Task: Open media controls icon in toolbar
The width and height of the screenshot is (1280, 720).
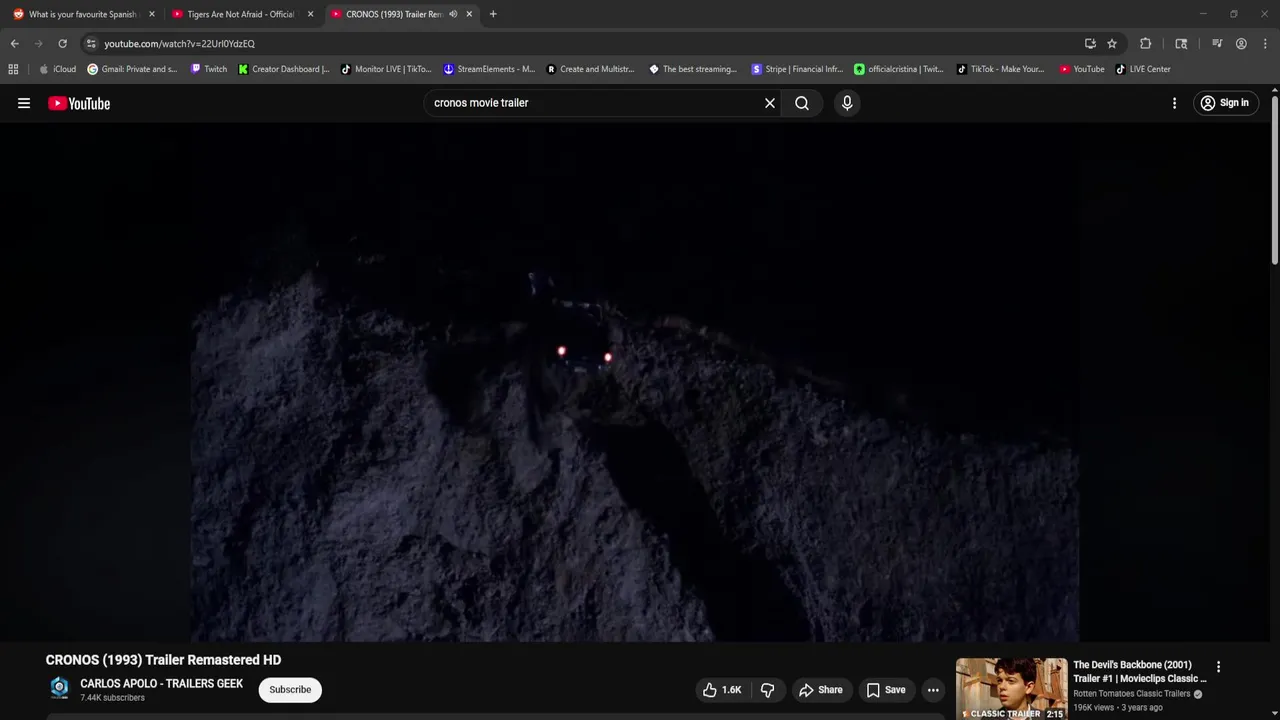Action: [1217, 44]
